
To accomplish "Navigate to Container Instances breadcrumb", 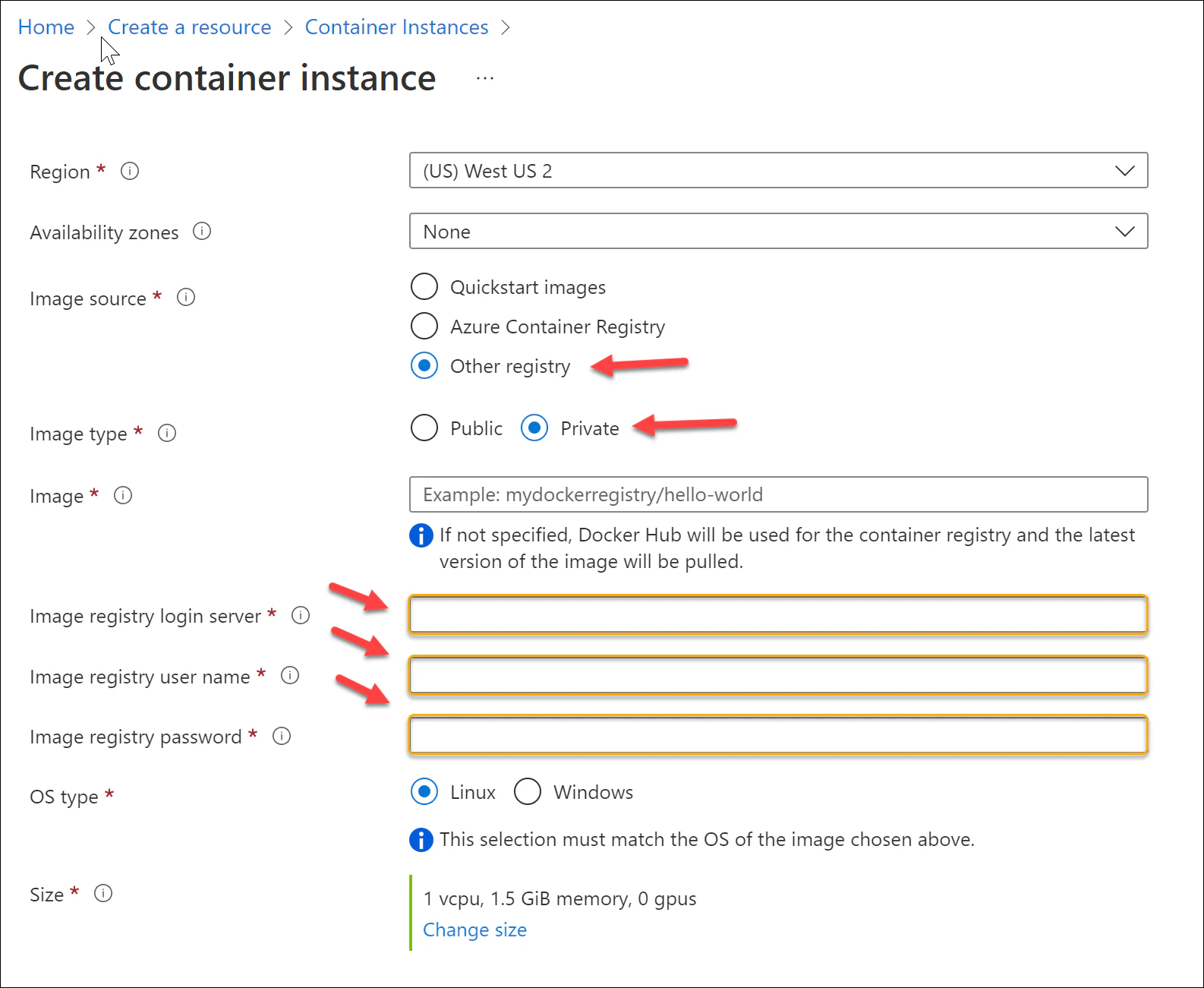I will click(396, 27).
